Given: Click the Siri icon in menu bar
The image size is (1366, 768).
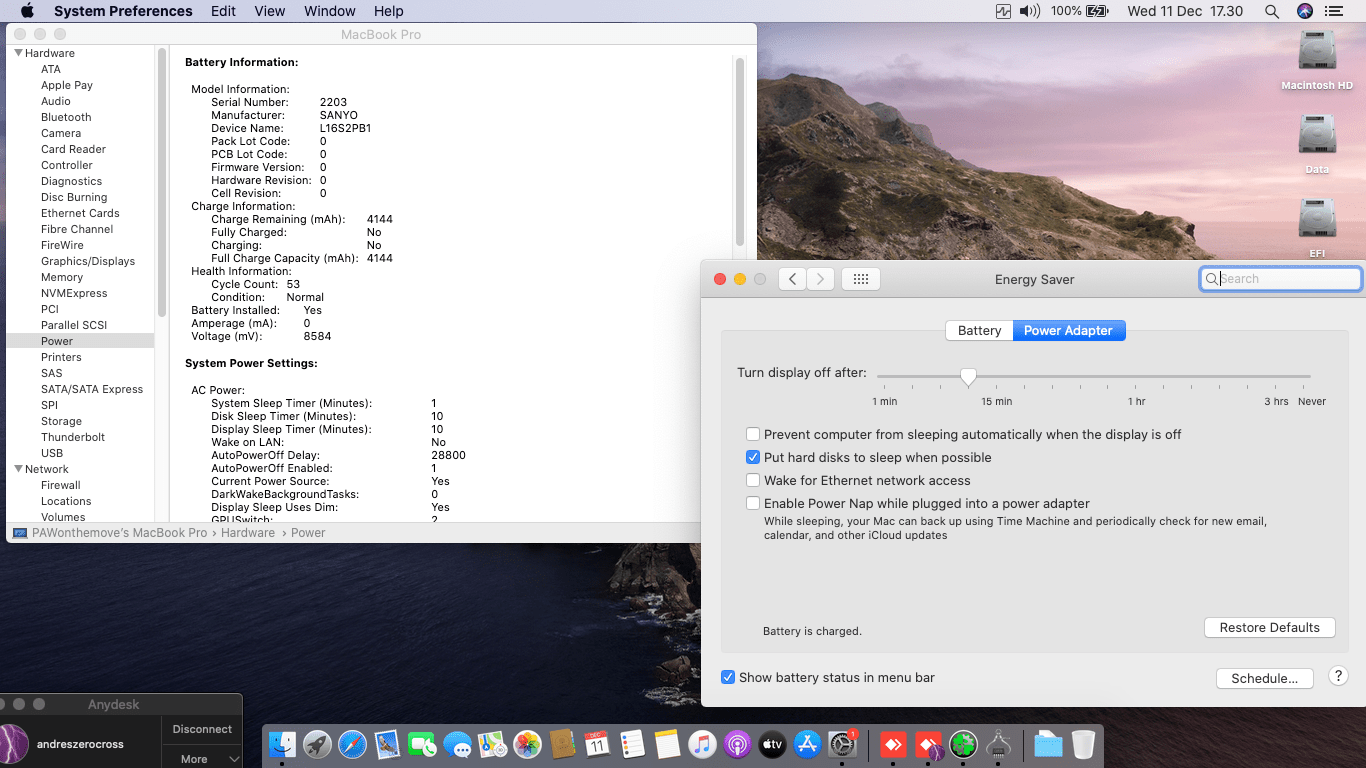Looking at the screenshot, I should pos(1304,11).
